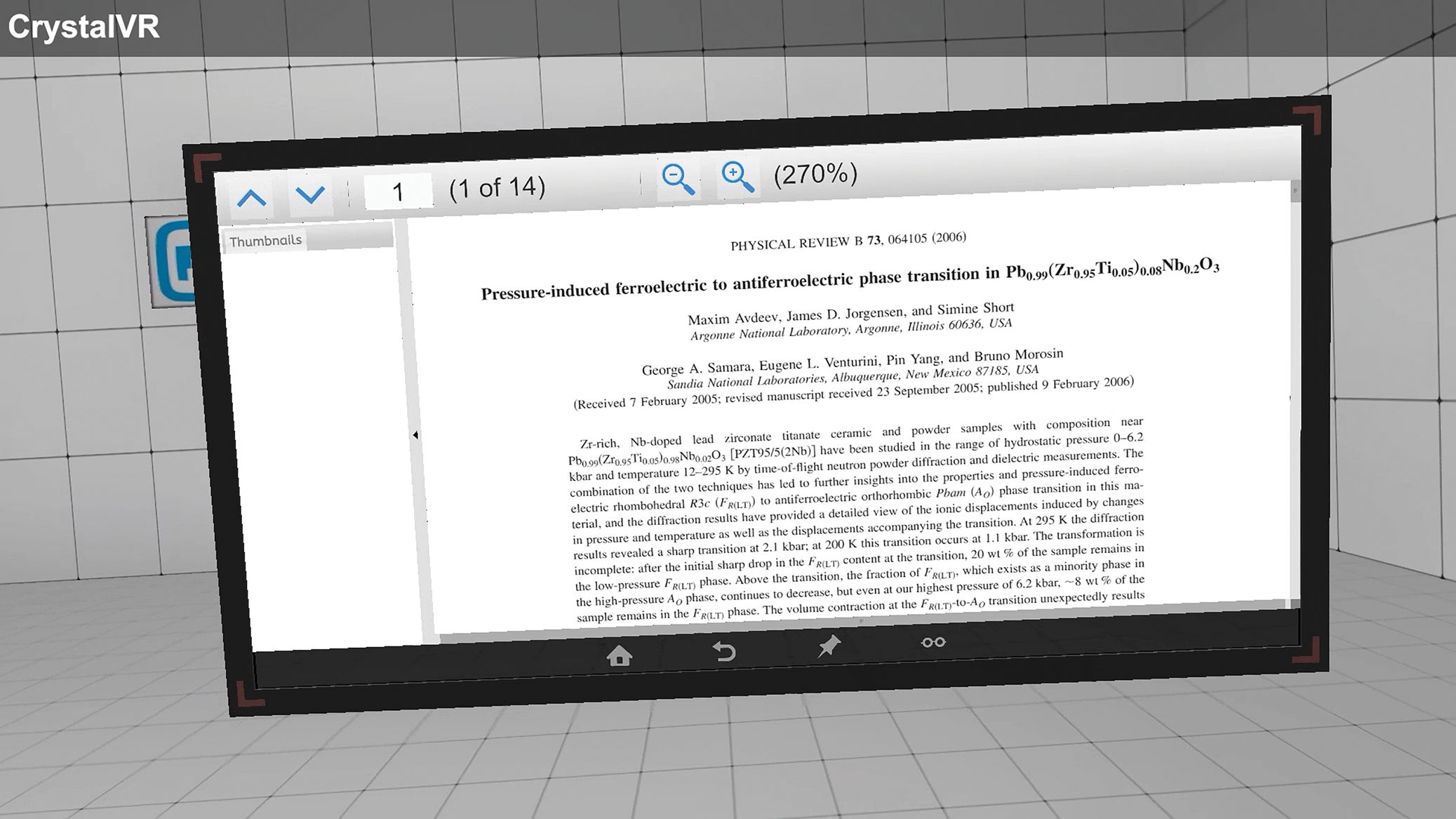The width and height of the screenshot is (1456, 819).
Task: Click 'Argonne National Laboratory' affiliation
Action: coord(851,328)
